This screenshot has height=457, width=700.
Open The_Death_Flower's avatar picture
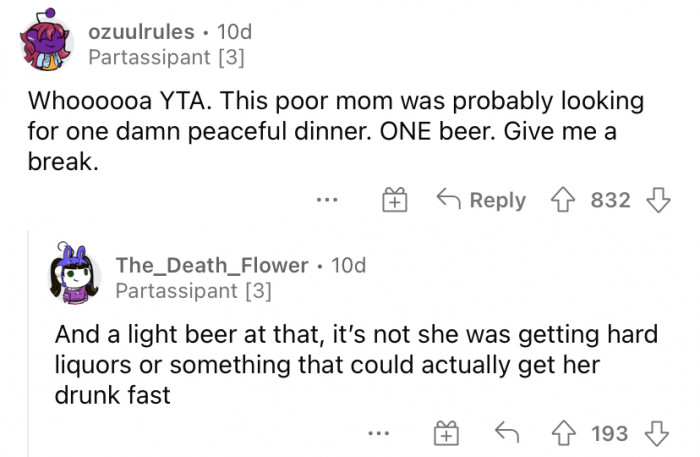click(x=75, y=274)
